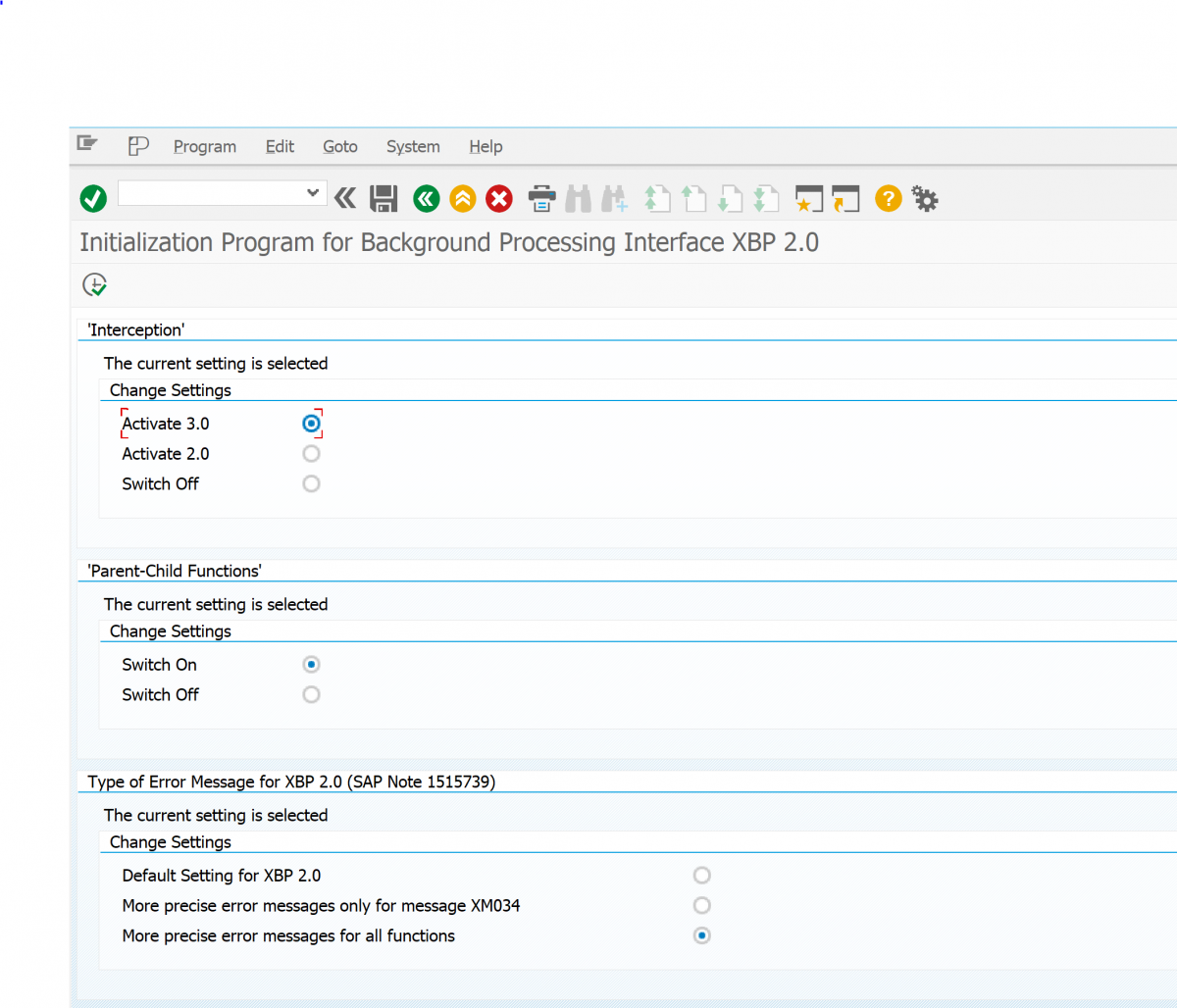
Task: Open the System menu
Action: pyautogui.click(x=413, y=147)
